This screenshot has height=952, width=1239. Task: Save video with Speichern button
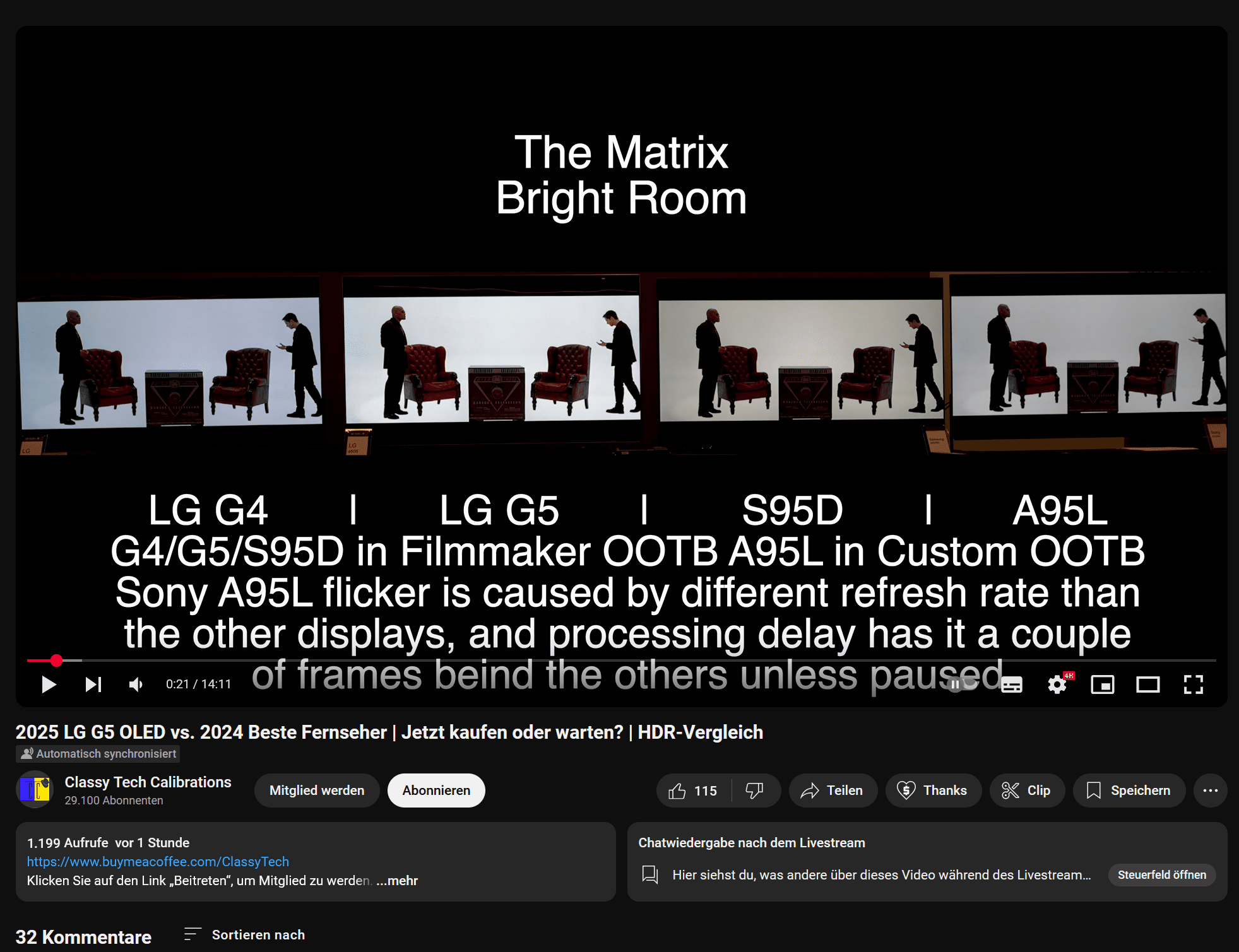[1129, 790]
